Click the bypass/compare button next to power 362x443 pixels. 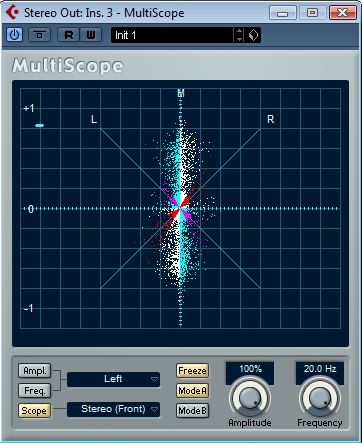coord(39,35)
